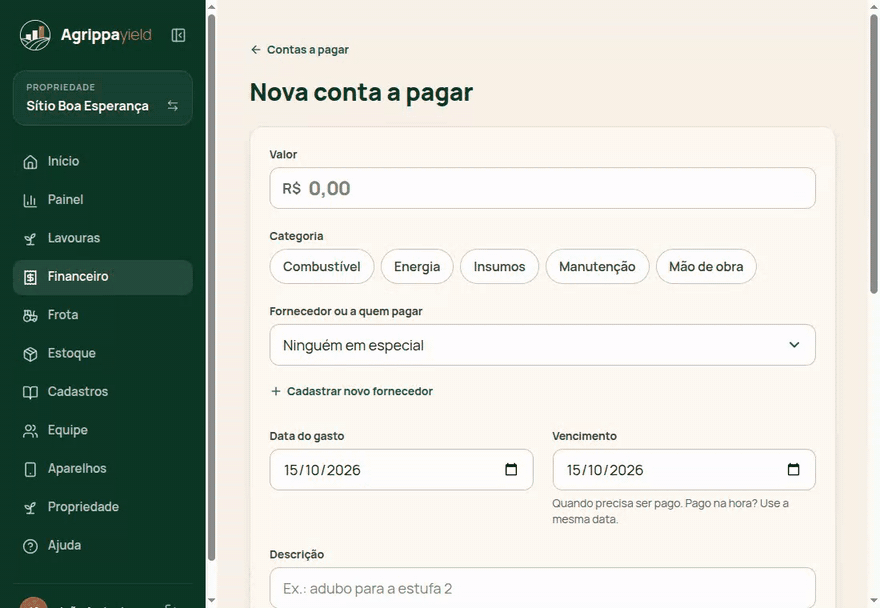This screenshot has width=880, height=608.
Task: Open Estoque from the sidebar
Action: (103, 353)
